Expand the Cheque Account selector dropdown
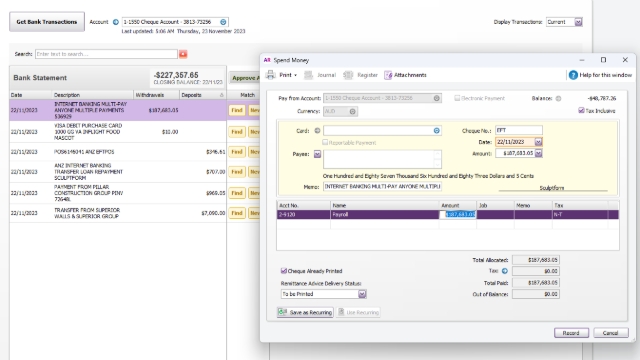 point(223,22)
